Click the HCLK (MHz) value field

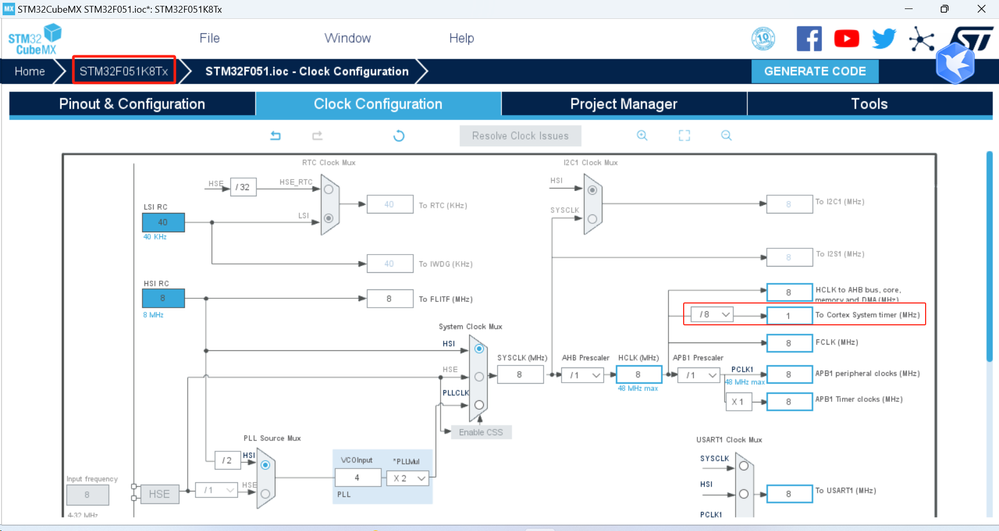tap(638, 375)
